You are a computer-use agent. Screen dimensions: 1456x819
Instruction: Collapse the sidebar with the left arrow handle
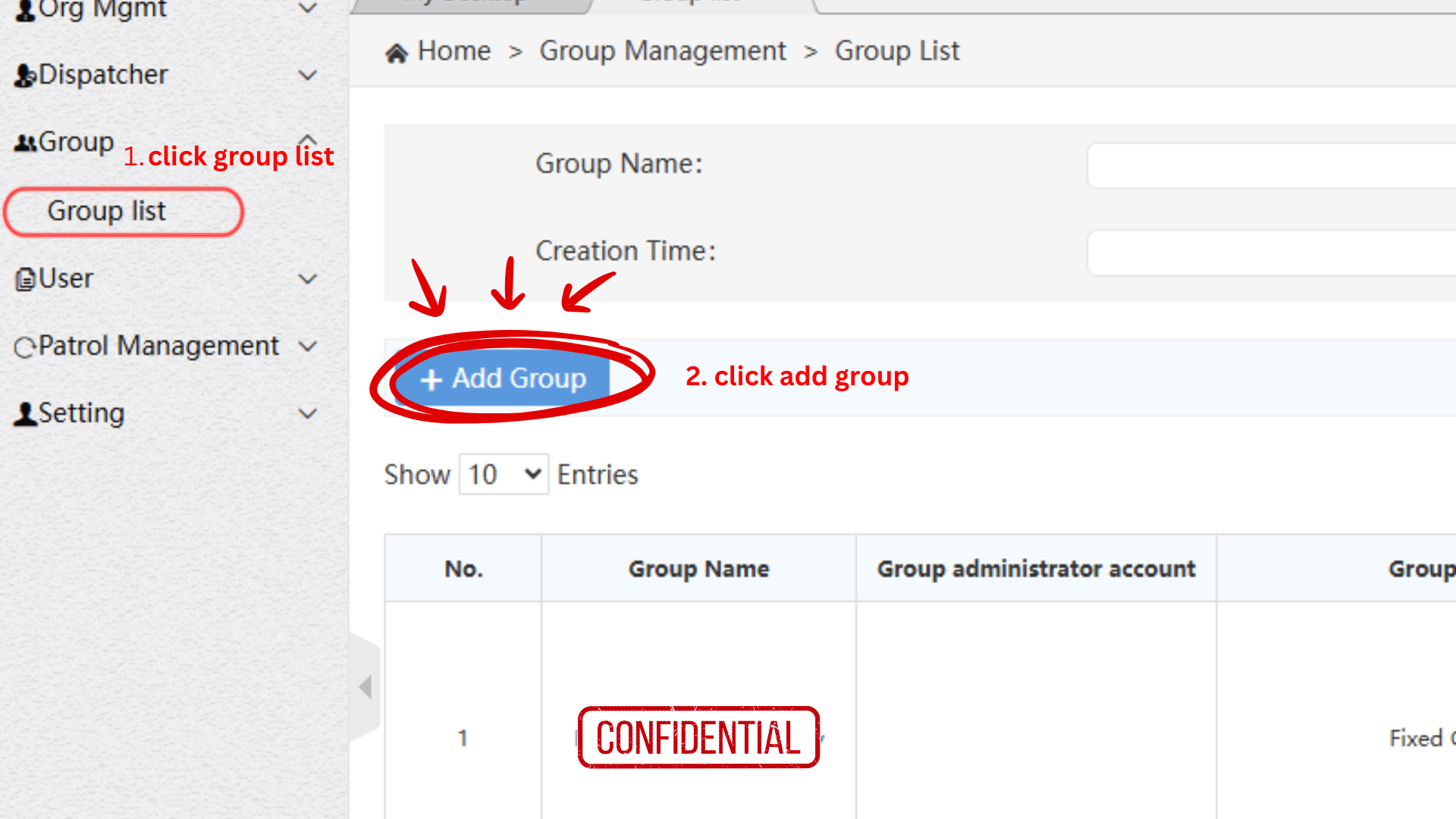coord(366,687)
